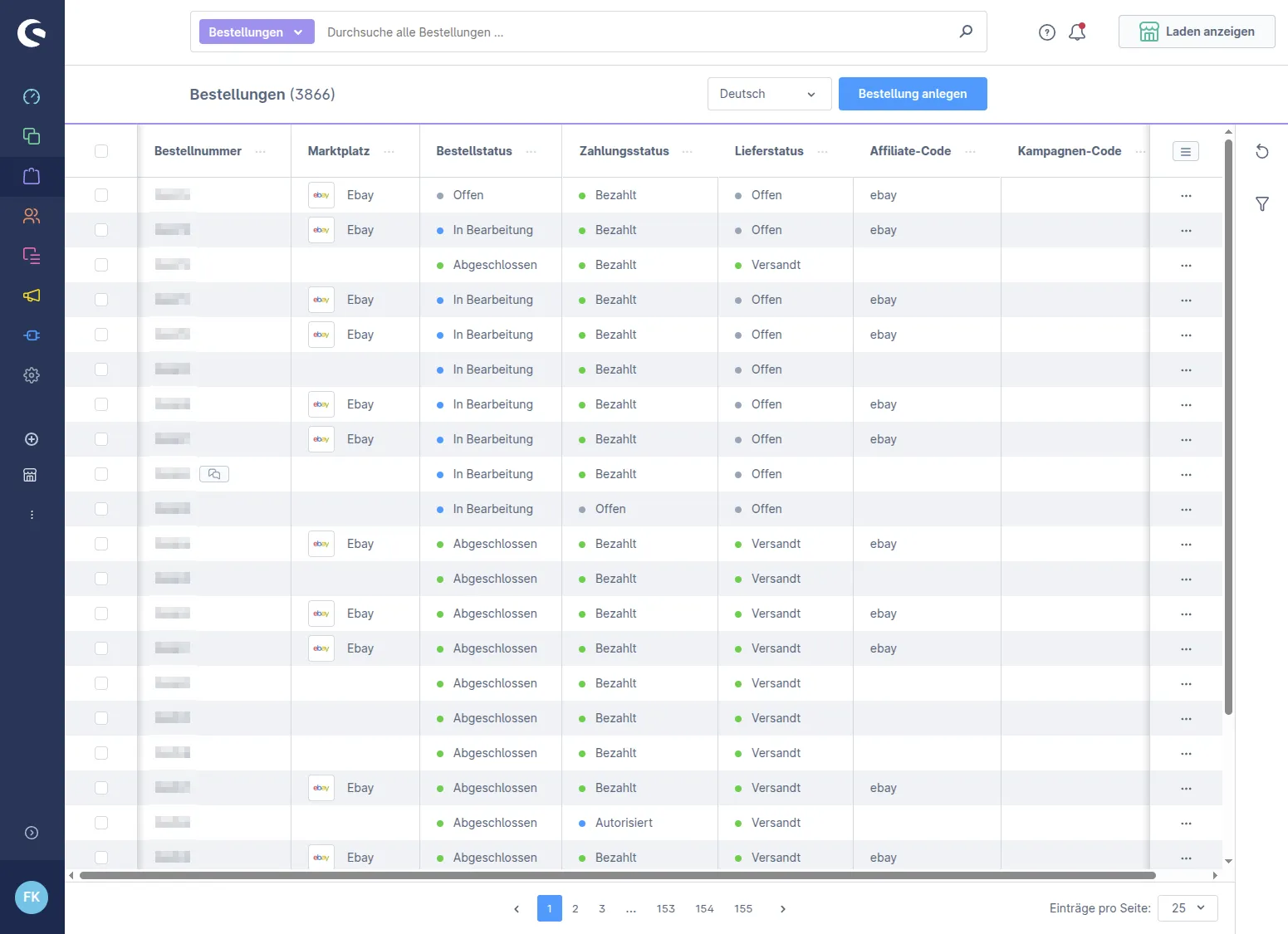Check the first order row checkbox
The width and height of the screenshot is (1288, 934).
click(101, 195)
